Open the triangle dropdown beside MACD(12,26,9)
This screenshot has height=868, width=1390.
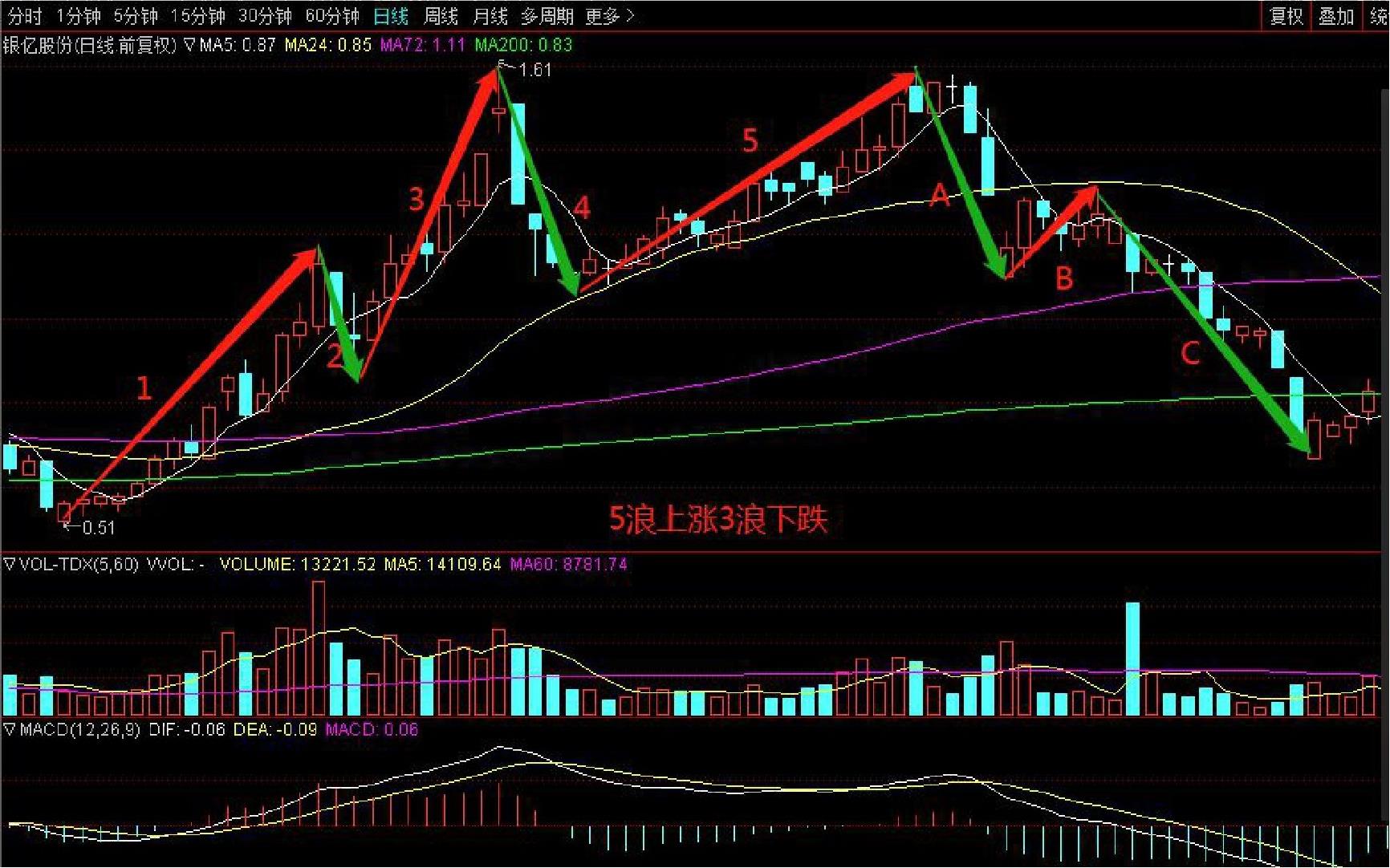point(10,729)
